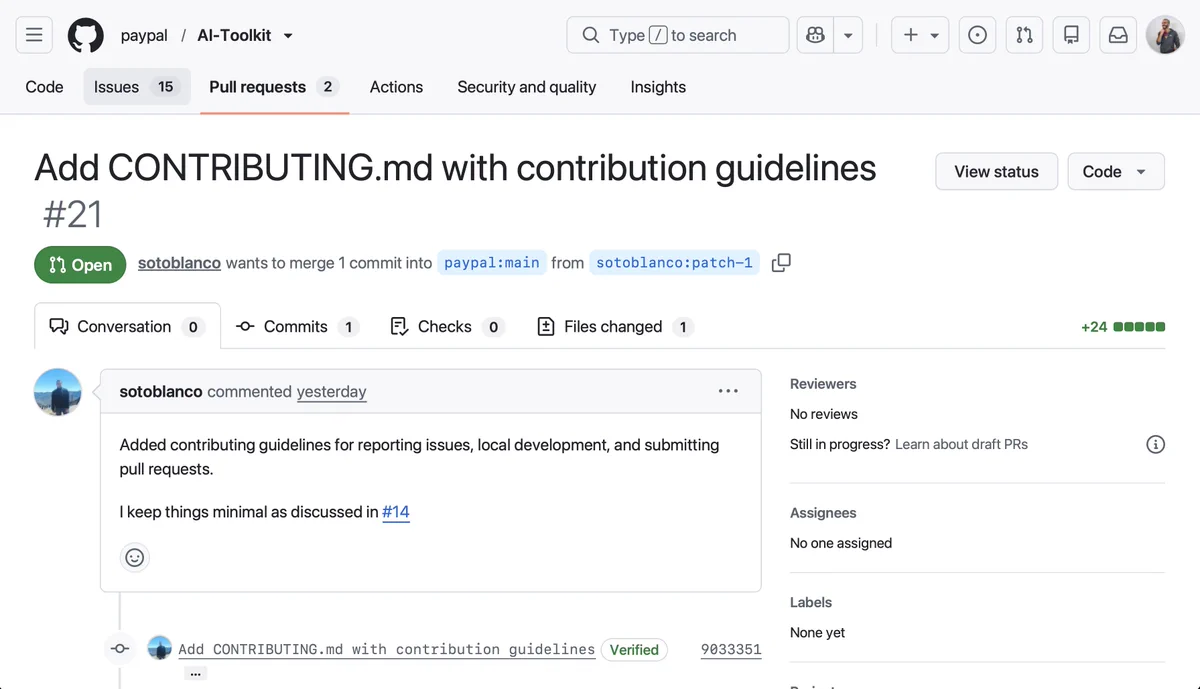The image size is (1200, 689).
Task: Open the sotoblanco:patch-1 head branch link
Action: point(674,263)
